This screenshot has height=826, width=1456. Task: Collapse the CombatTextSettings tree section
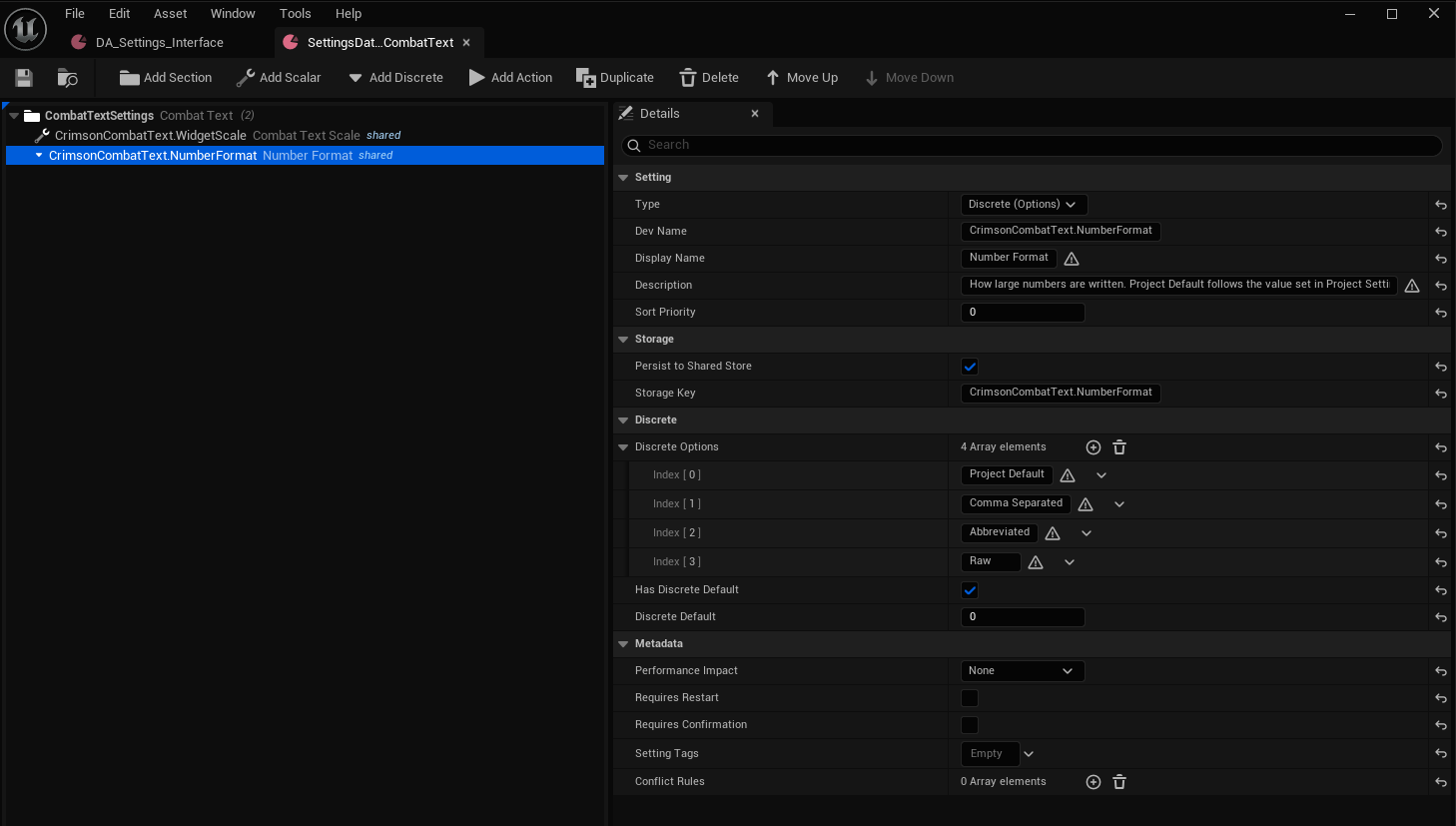click(x=13, y=116)
